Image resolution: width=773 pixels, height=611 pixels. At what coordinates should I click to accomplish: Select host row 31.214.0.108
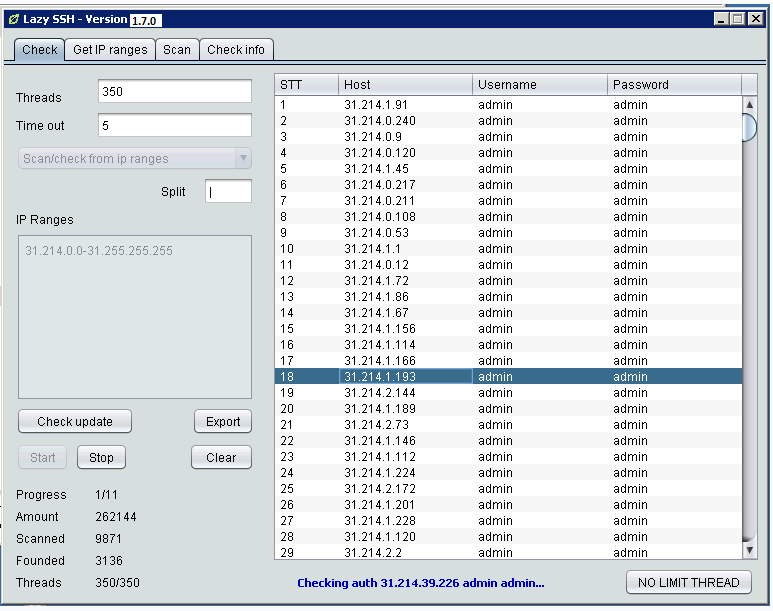pyautogui.click(x=508, y=216)
